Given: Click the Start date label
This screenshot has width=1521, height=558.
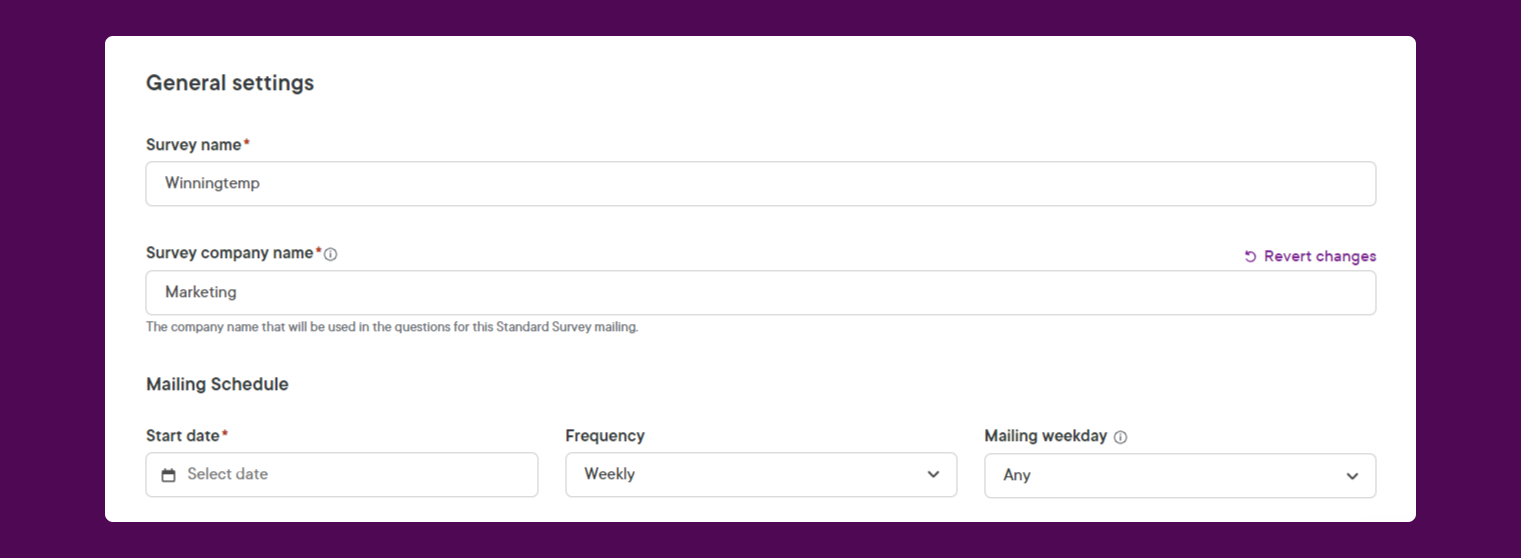Looking at the screenshot, I should (x=183, y=436).
